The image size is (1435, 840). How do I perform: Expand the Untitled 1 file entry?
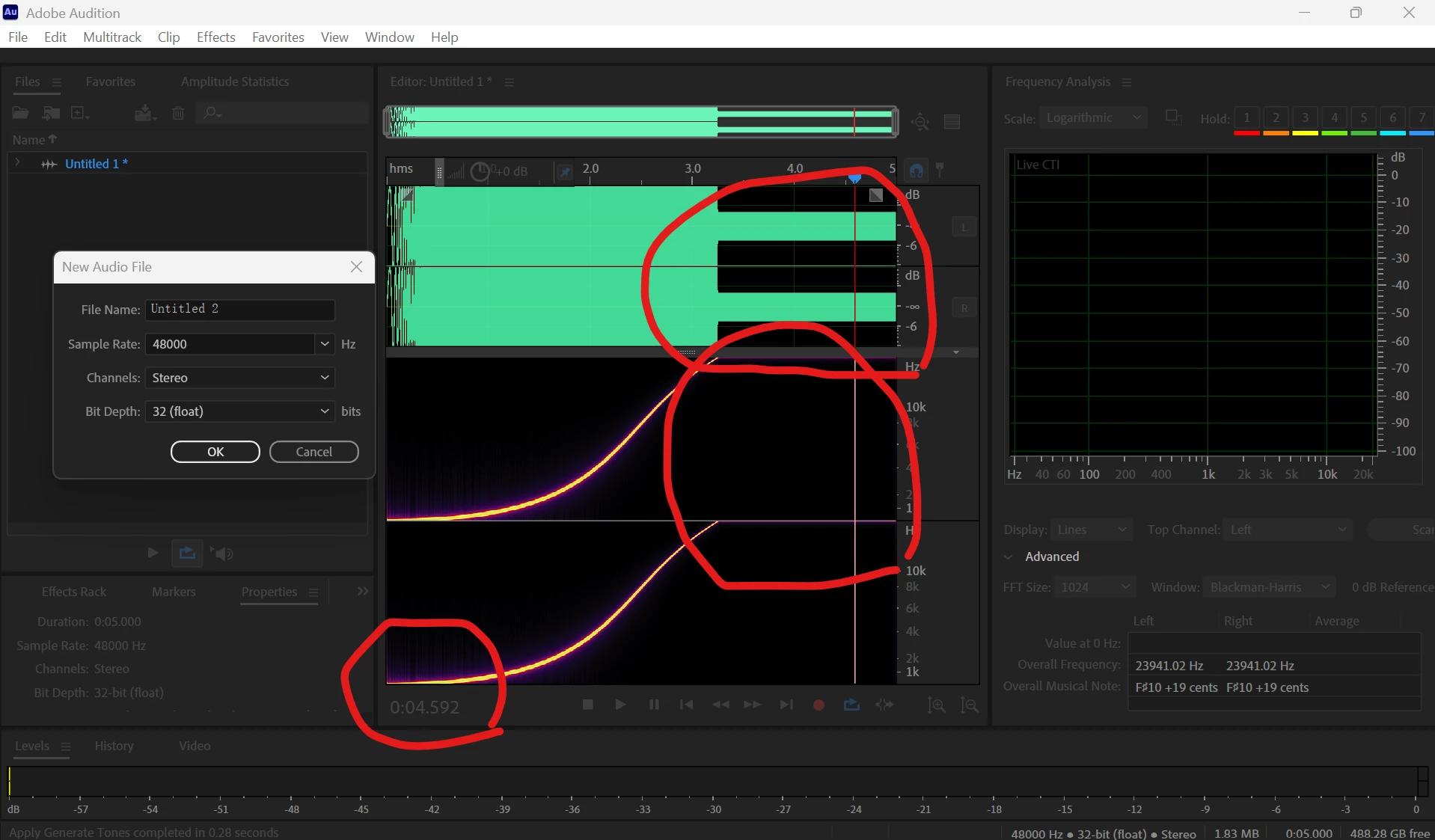18,162
